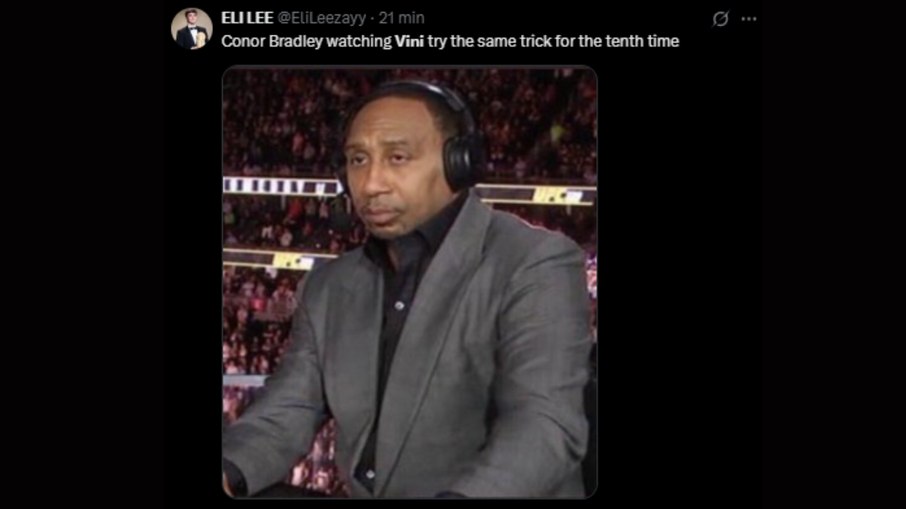Screen dimensions: 906x509
Task: Open the three-dot more options menu
Action: pos(749,19)
